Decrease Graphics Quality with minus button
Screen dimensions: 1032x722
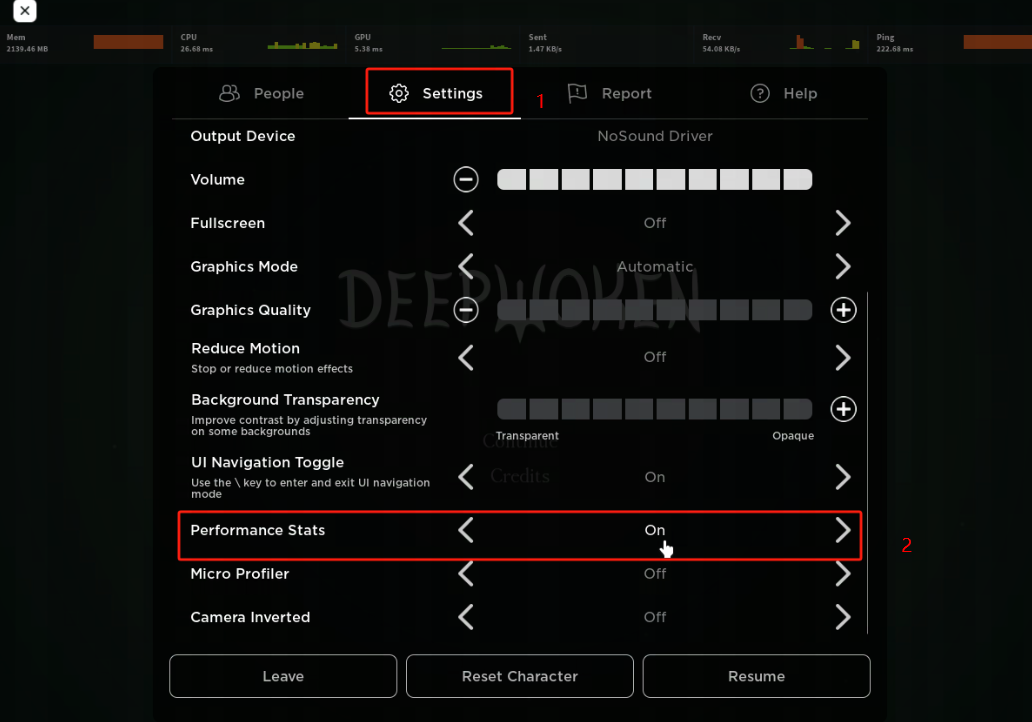[466, 310]
